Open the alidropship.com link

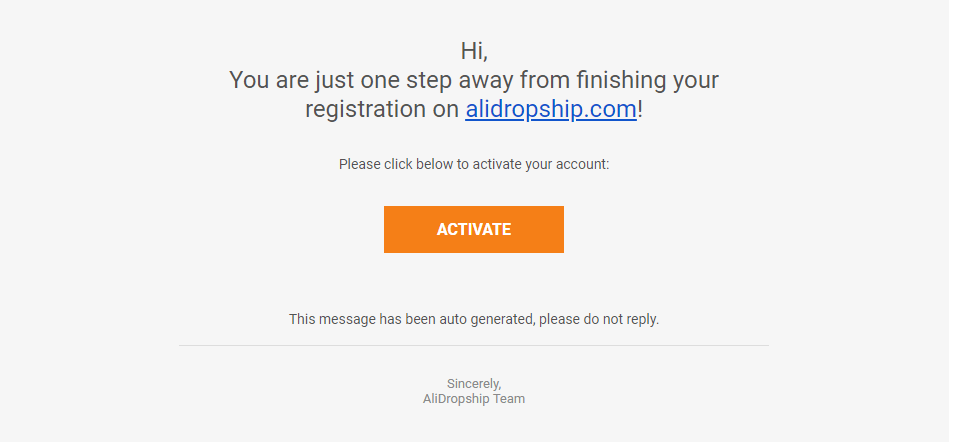pyautogui.click(x=550, y=110)
